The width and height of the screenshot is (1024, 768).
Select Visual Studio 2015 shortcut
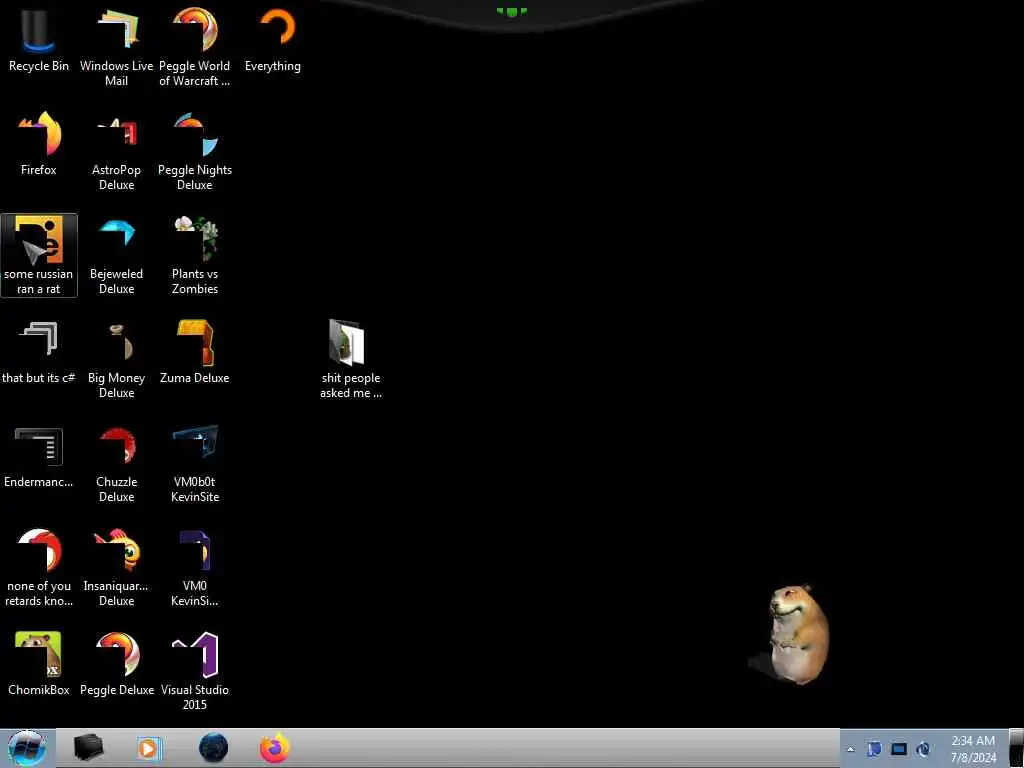coord(195,671)
